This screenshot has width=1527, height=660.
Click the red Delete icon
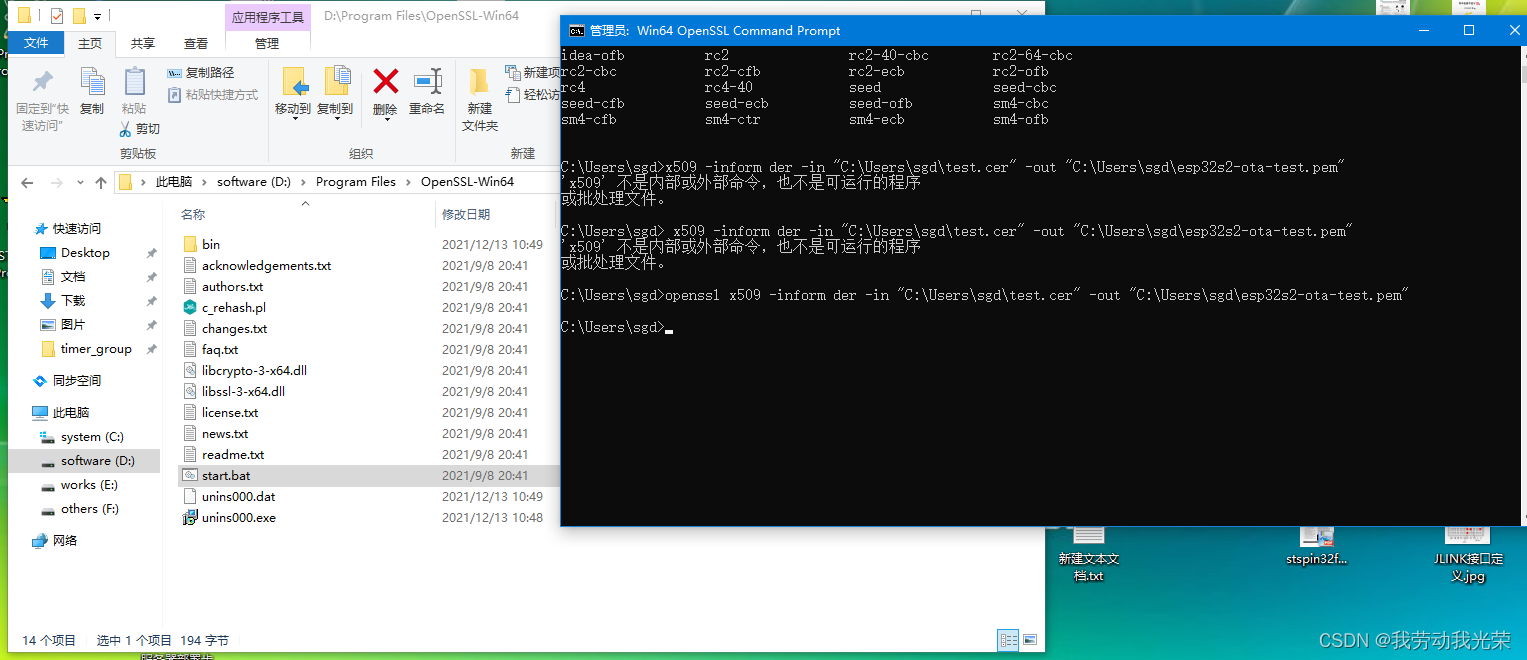[385, 82]
